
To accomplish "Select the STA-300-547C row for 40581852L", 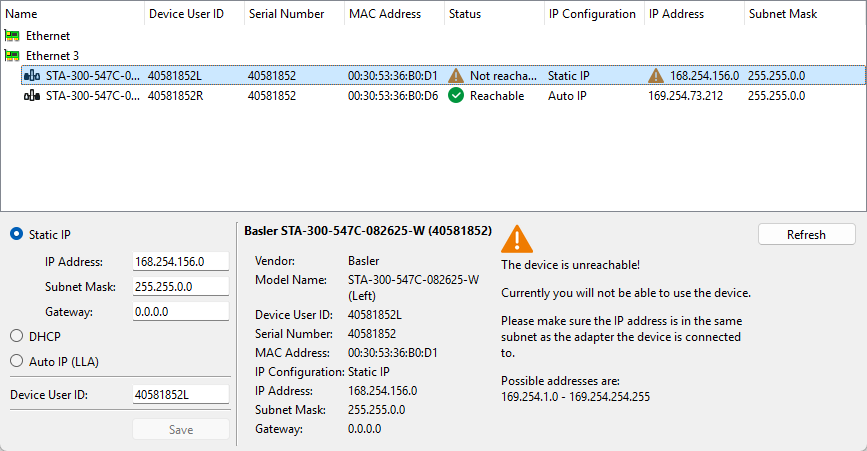I will coord(443,76).
